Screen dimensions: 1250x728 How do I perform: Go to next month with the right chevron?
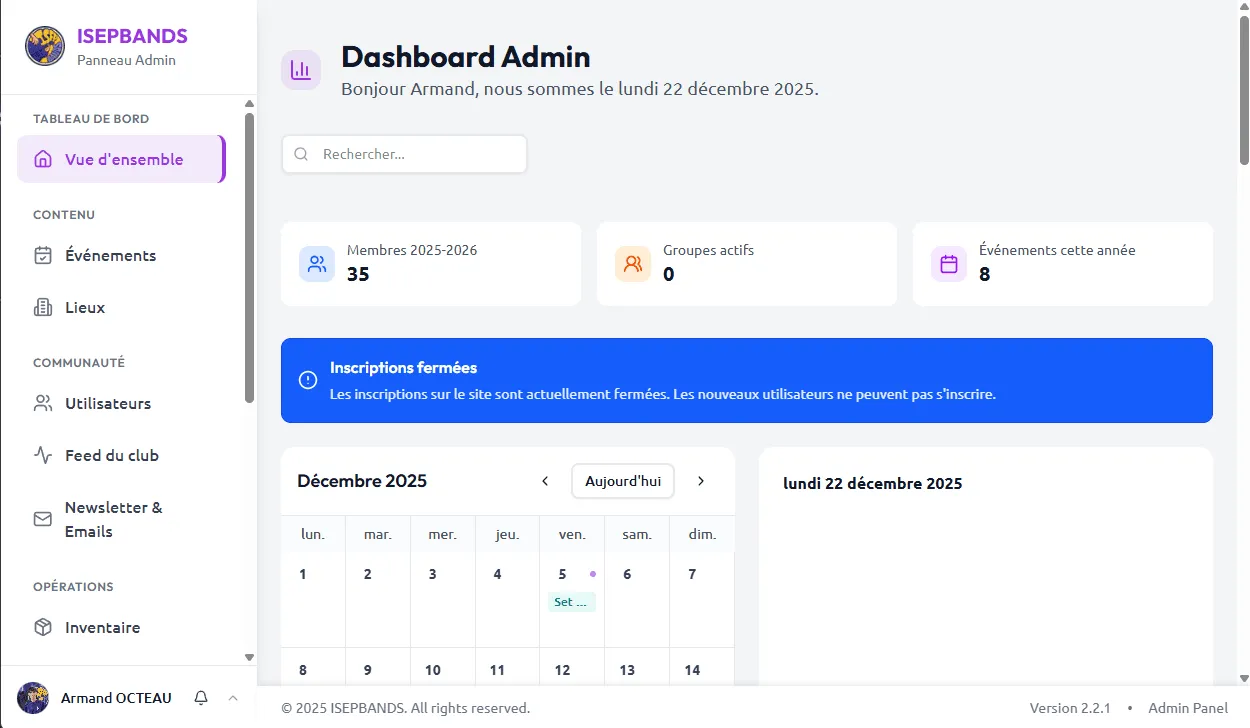(x=701, y=481)
